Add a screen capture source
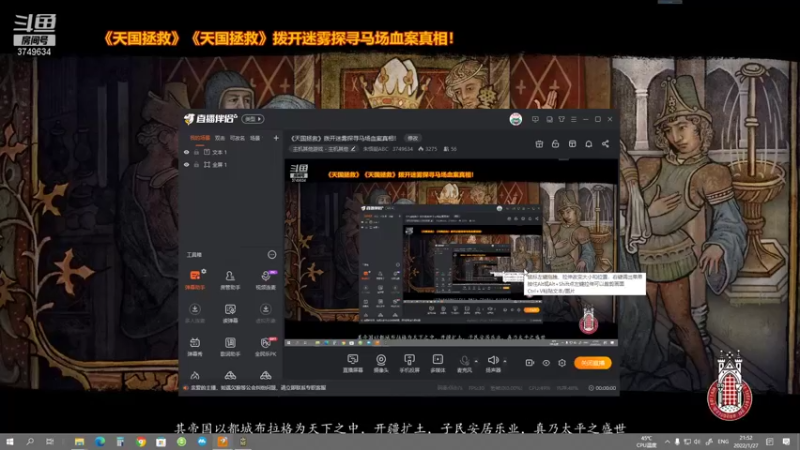The width and height of the screenshot is (800, 450). (x=353, y=363)
